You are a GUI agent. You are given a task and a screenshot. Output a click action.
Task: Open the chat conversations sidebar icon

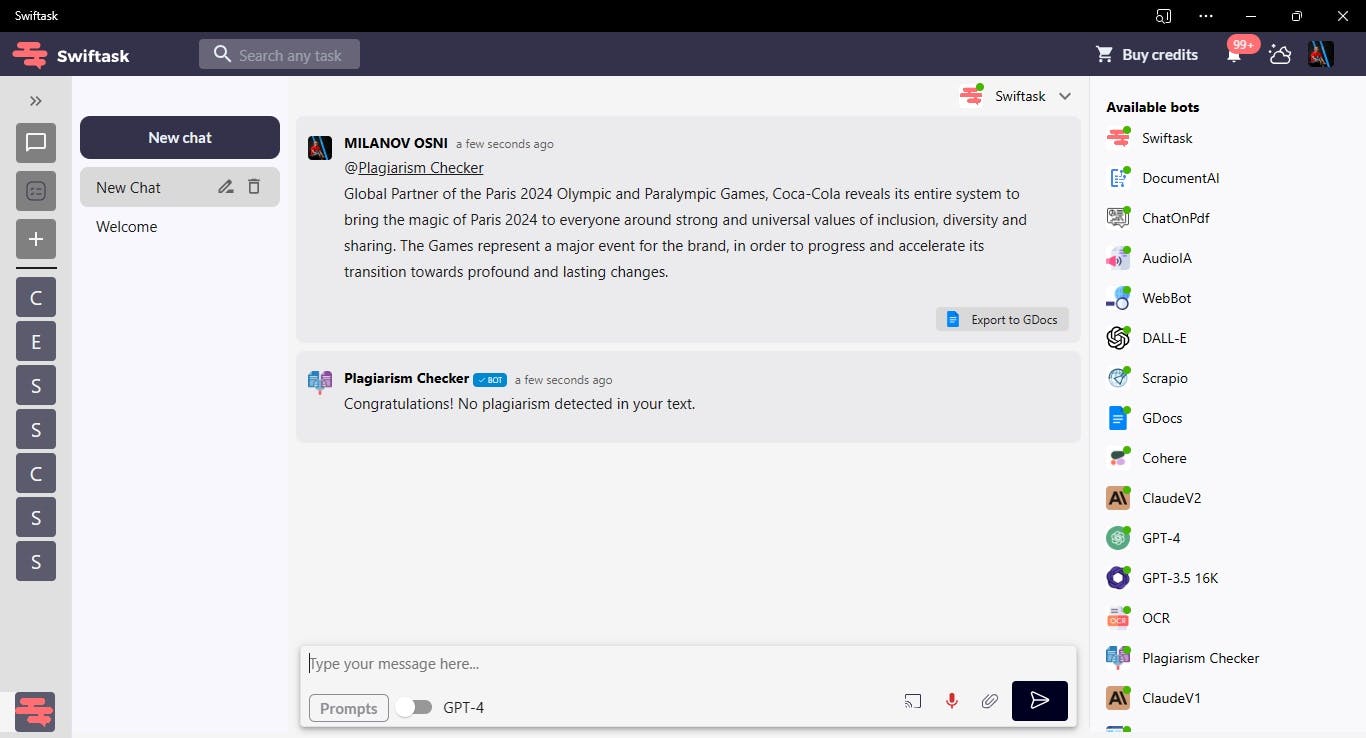[x=36, y=143]
